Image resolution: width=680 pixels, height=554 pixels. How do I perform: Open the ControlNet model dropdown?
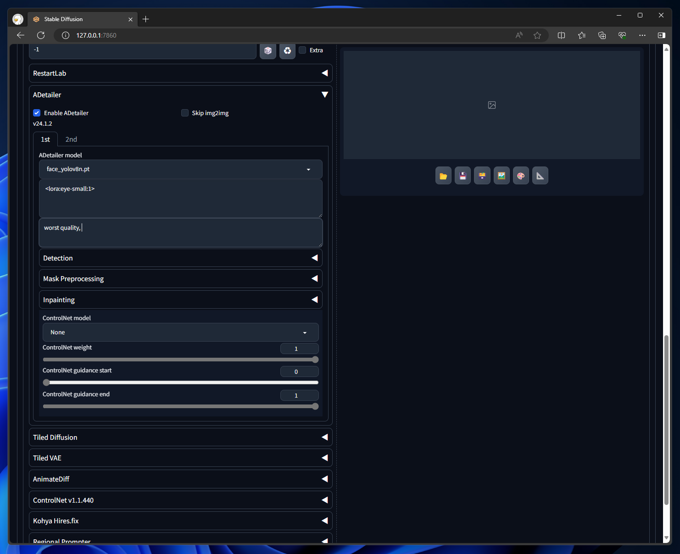[180, 332]
